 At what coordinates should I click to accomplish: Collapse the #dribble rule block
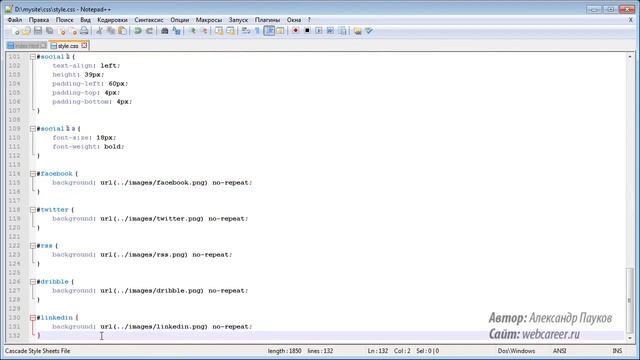tap(33, 282)
